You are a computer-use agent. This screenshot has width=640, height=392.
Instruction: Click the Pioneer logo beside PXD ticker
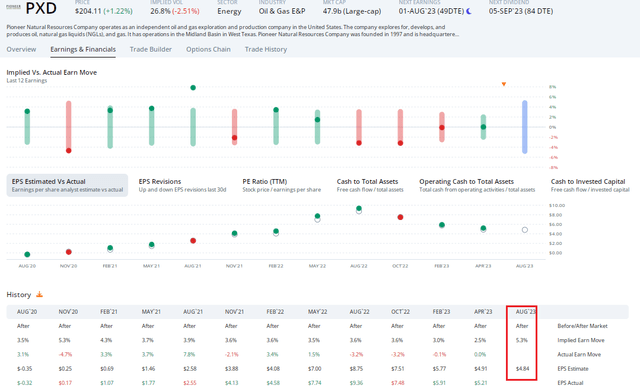[x=13, y=7]
